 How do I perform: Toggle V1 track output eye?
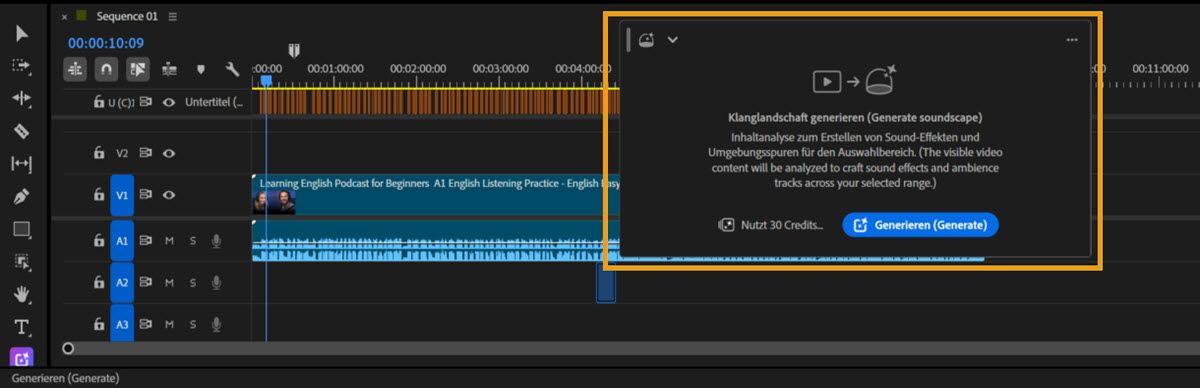169,195
